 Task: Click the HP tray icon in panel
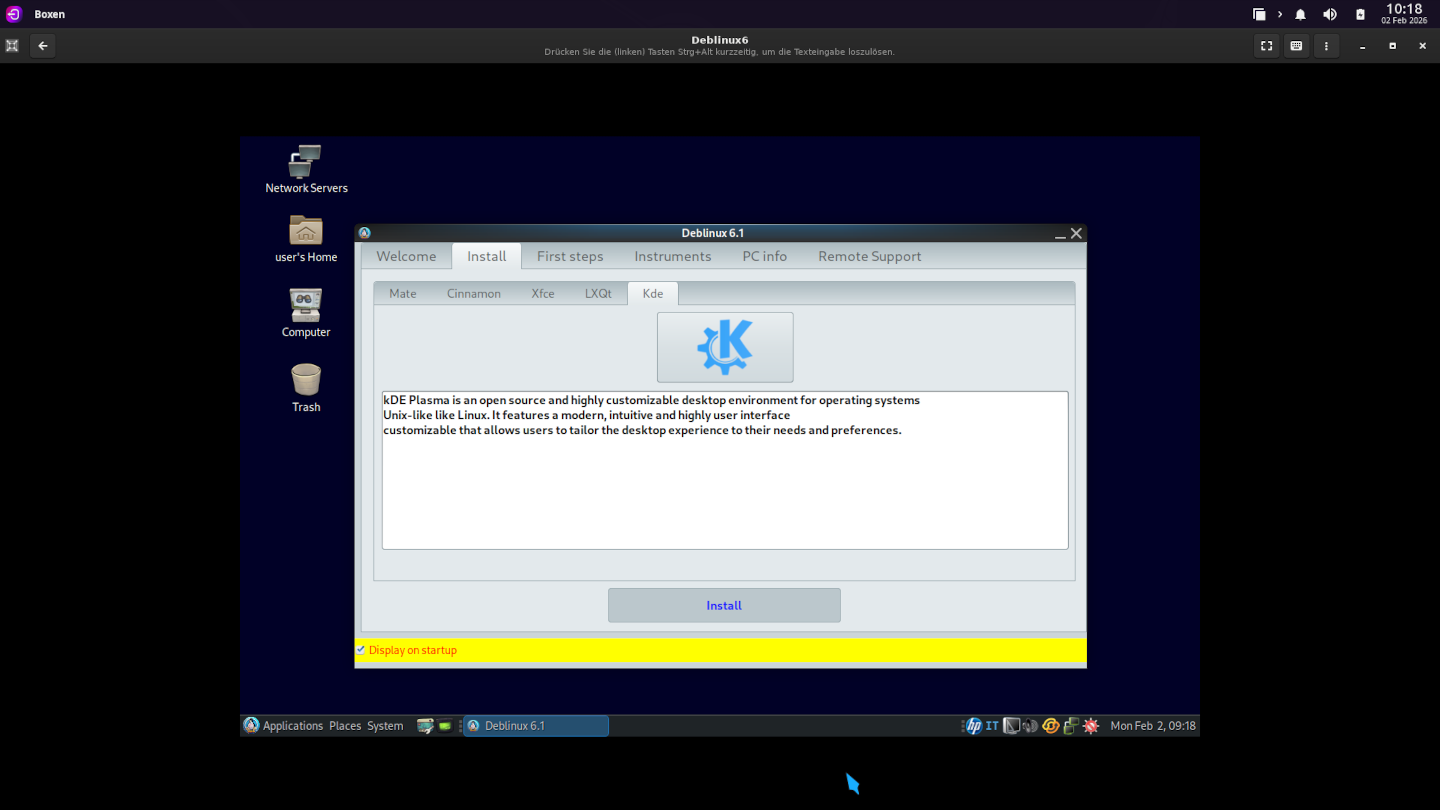click(973, 726)
